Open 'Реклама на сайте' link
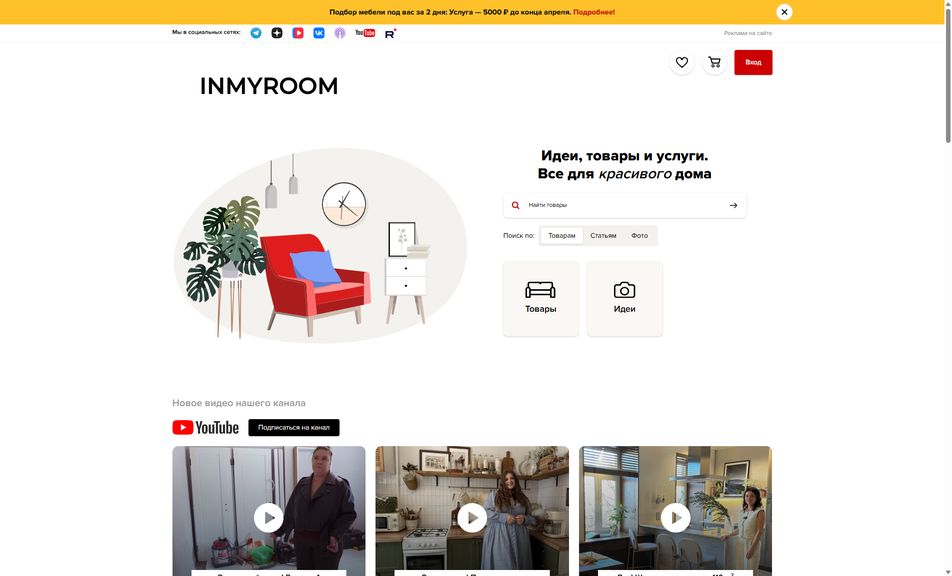This screenshot has width=952, height=576. (x=748, y=33)
